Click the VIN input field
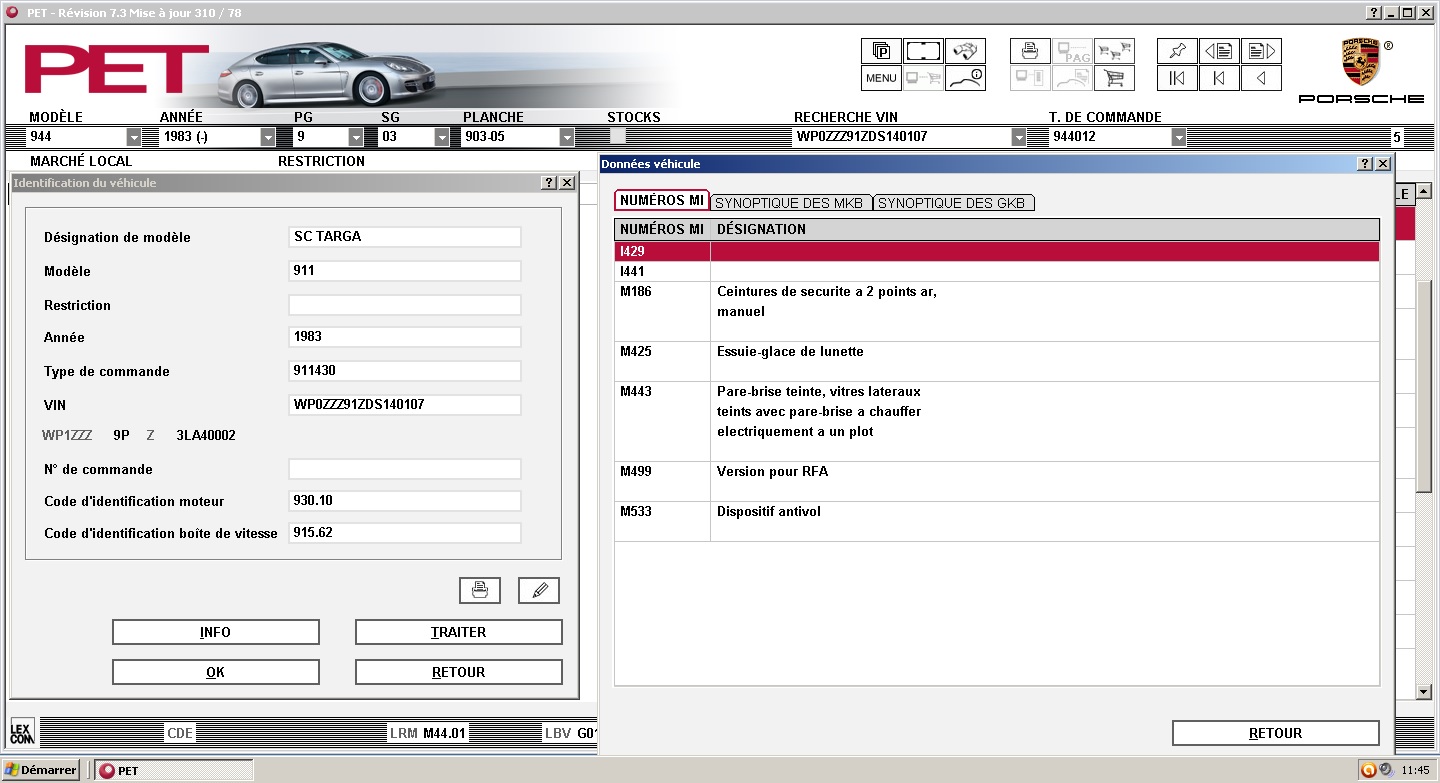1440x783 pixels. click(x=405, y=405)
